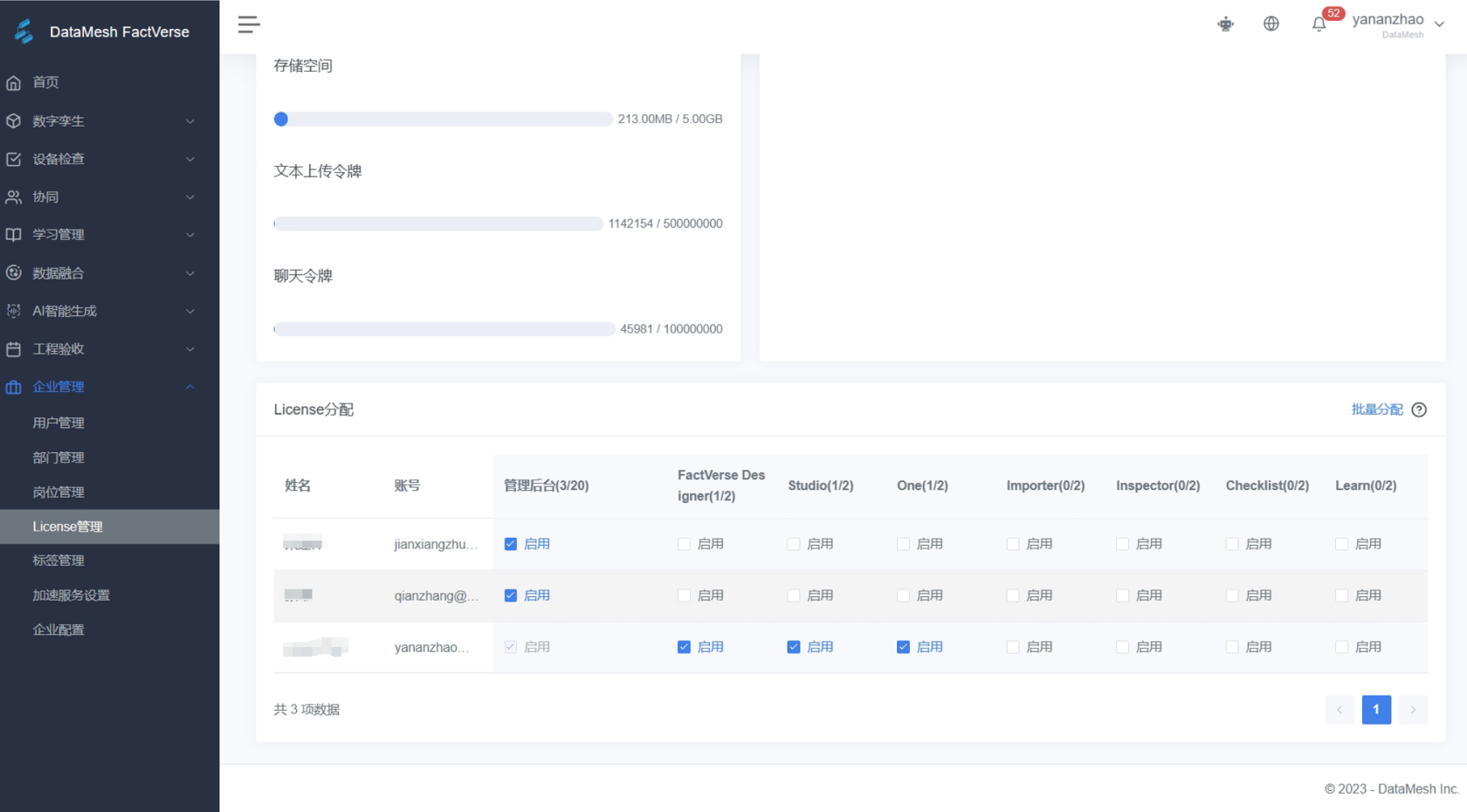Click the 管理后台(3/20) column header
This screenshot has height=812, width=1467.
547,485
